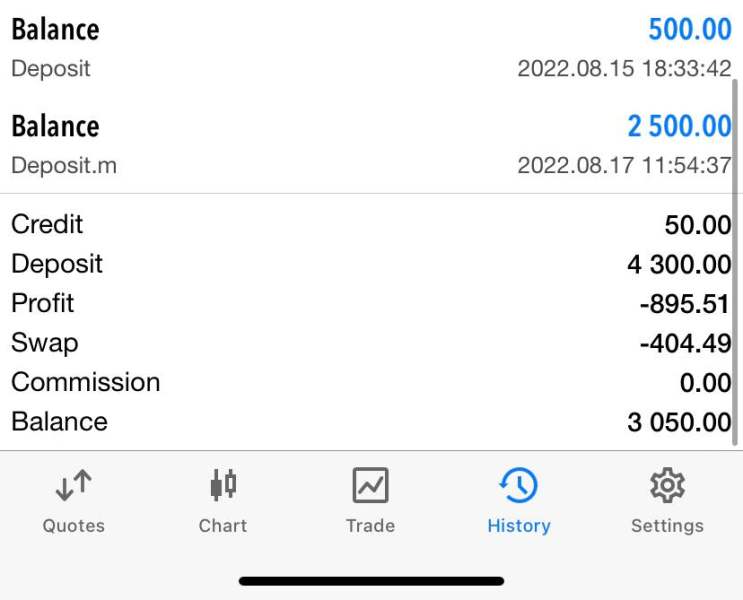
Task: Tap the History clock icon
Action: pos(519,485)
